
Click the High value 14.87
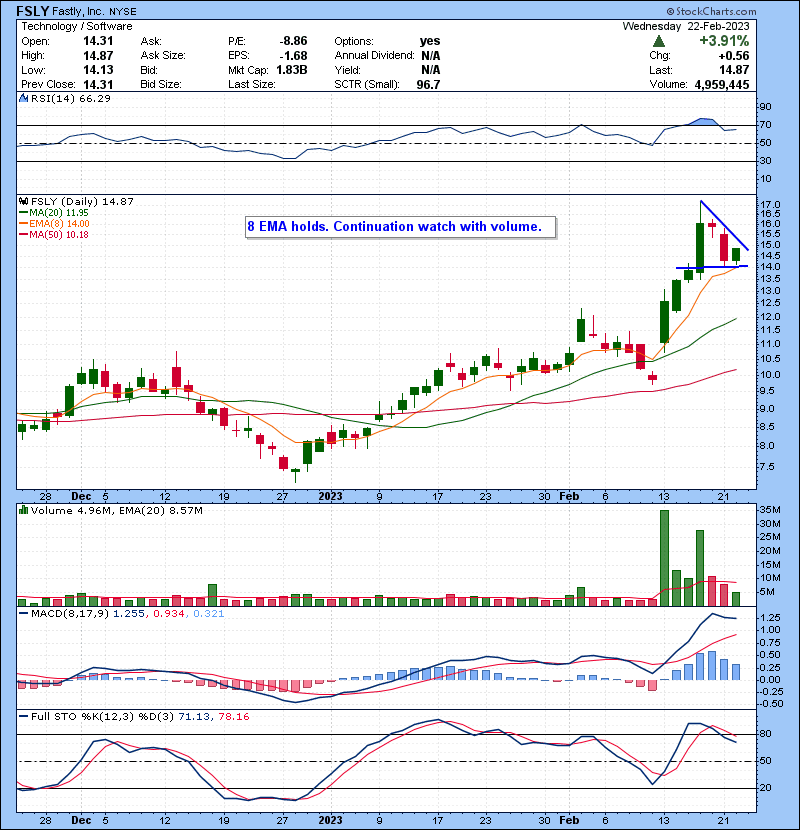98,56
